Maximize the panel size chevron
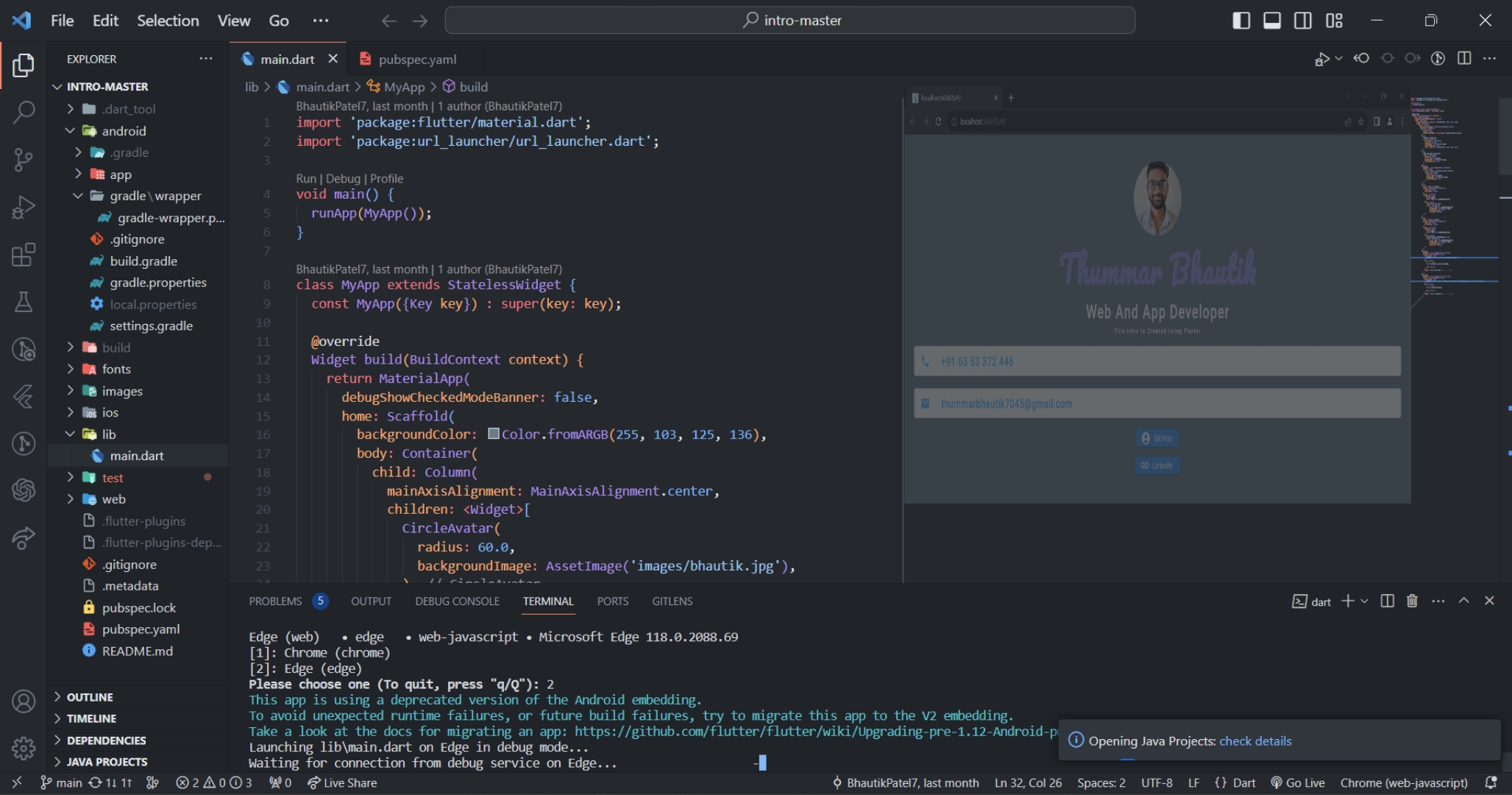The width and height of the screenshot is (1512, 795). [x=1464, y=601]
